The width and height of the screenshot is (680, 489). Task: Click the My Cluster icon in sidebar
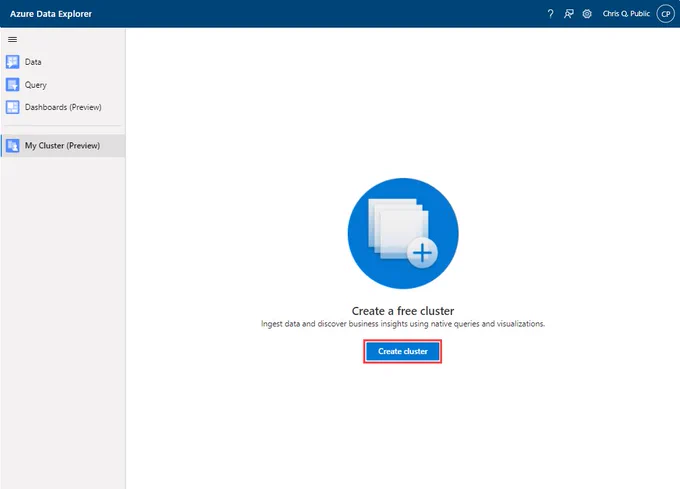point(13,146)
